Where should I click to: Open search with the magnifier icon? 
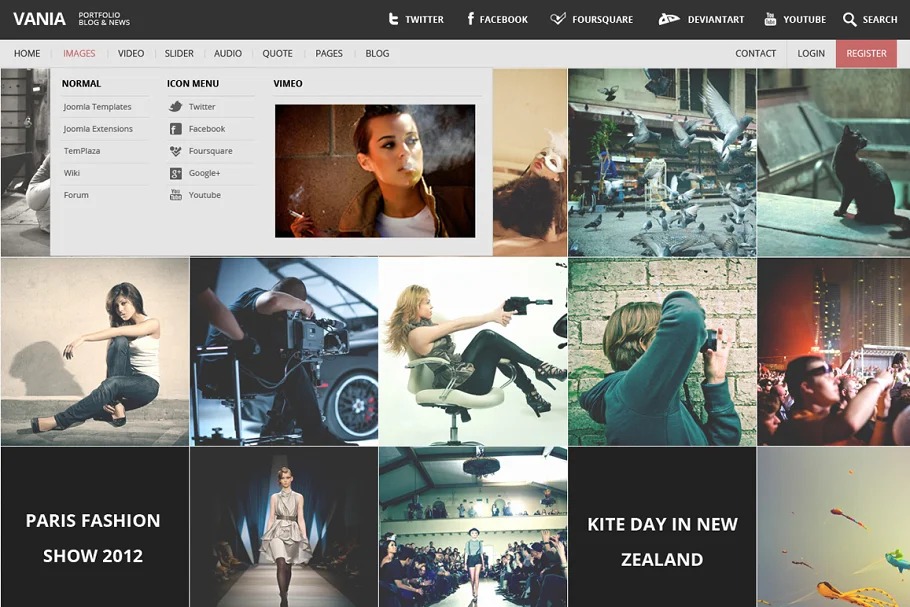tap(850, 19)
